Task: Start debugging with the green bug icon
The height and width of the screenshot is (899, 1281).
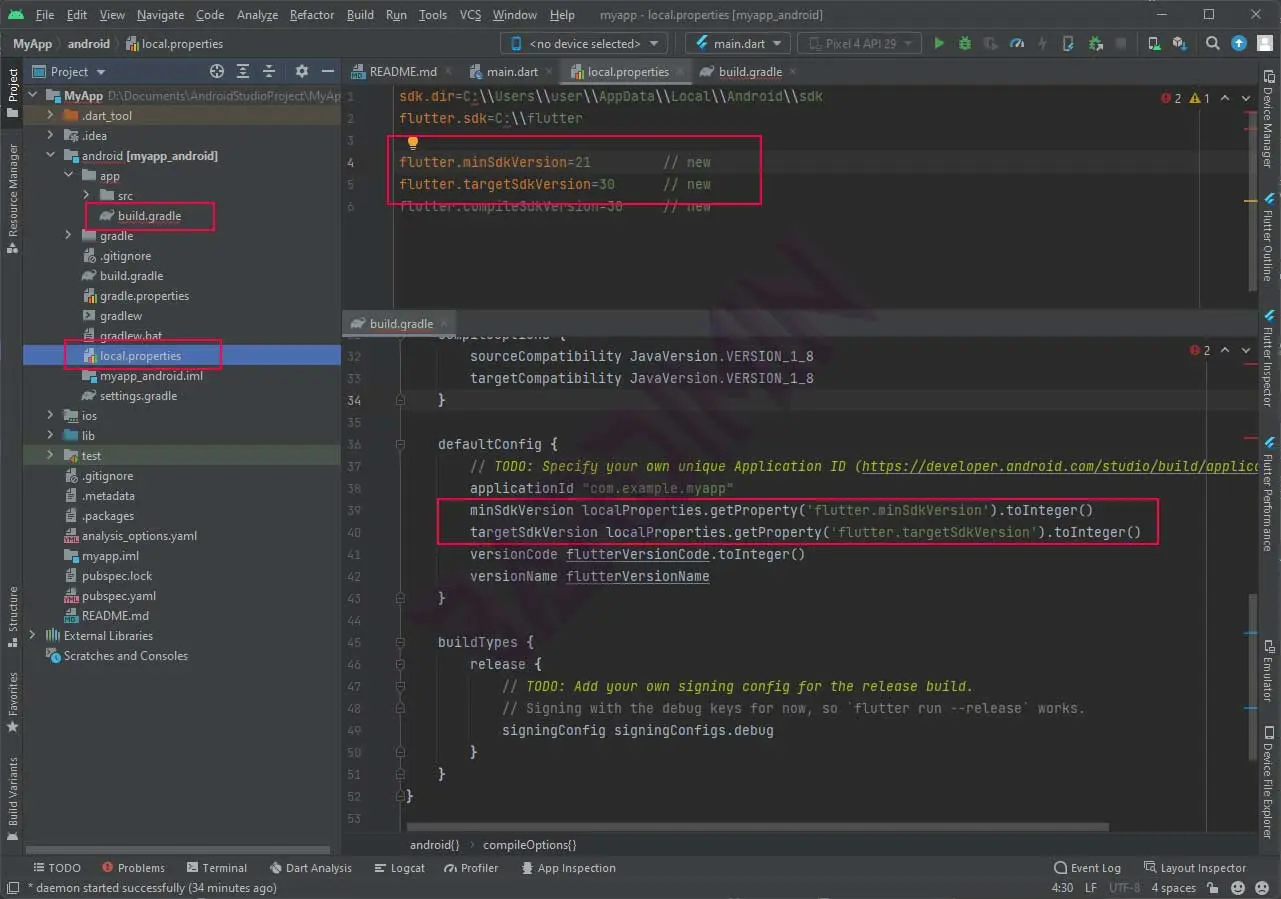Action: (x=965, y=44)
